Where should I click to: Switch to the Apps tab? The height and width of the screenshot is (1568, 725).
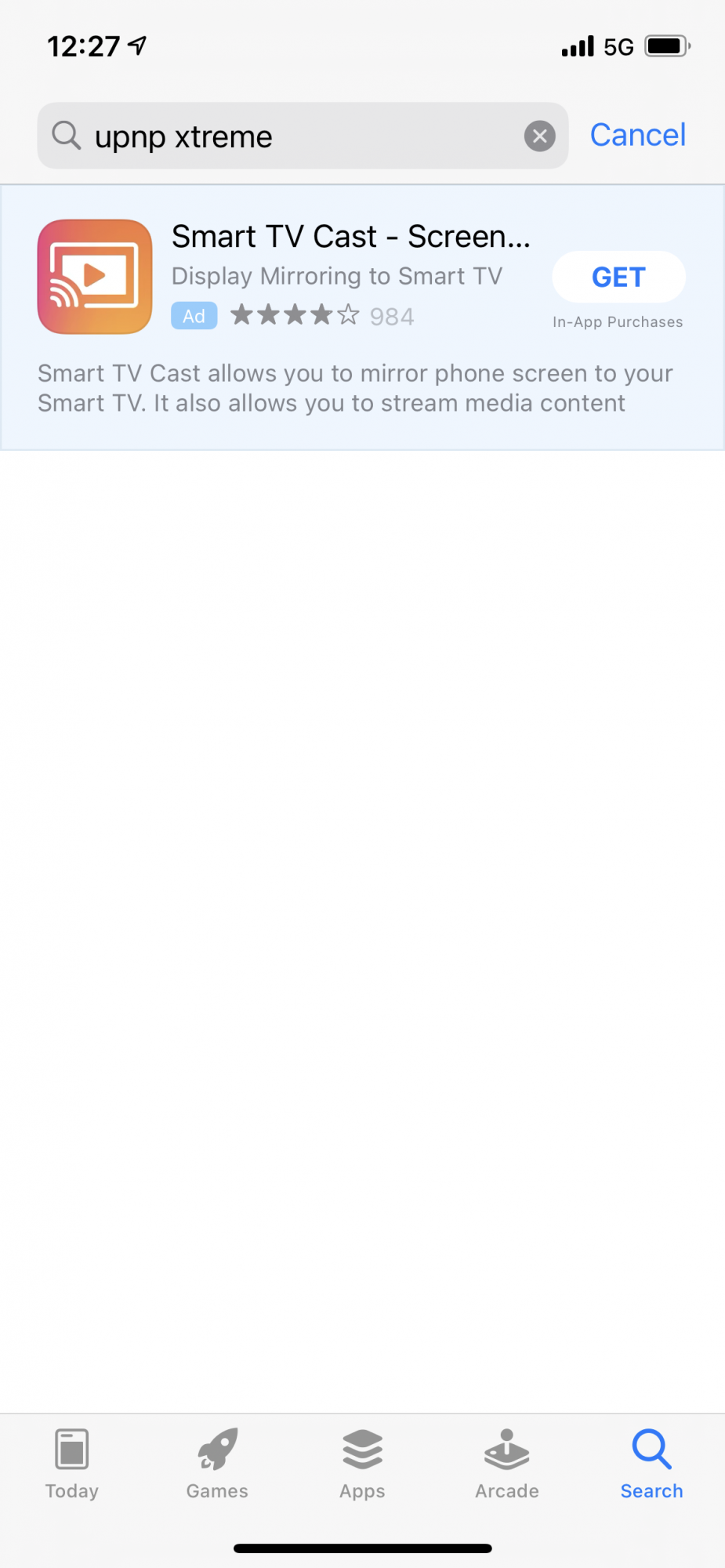point(362,1464)
